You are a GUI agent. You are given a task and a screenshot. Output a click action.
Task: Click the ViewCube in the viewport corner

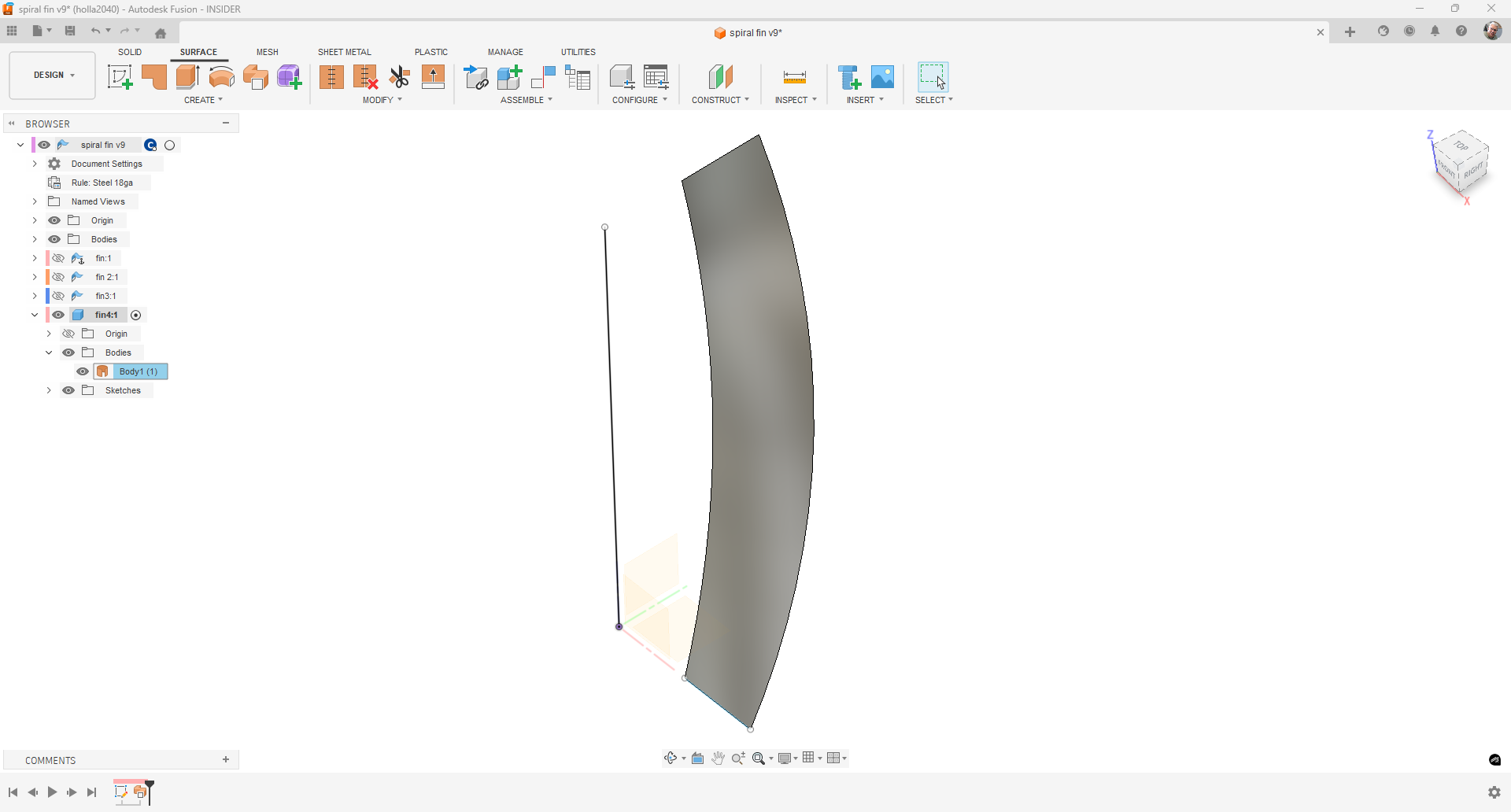tap(1461, 161)
